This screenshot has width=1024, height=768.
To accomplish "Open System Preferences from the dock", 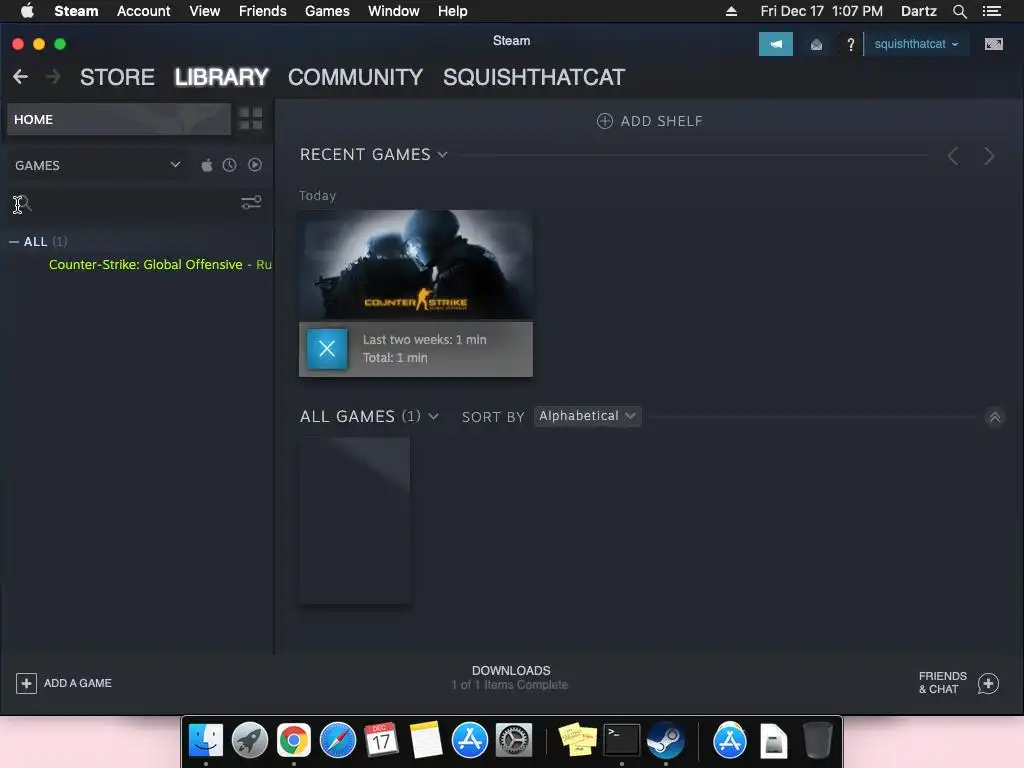I will pos(514,741).
